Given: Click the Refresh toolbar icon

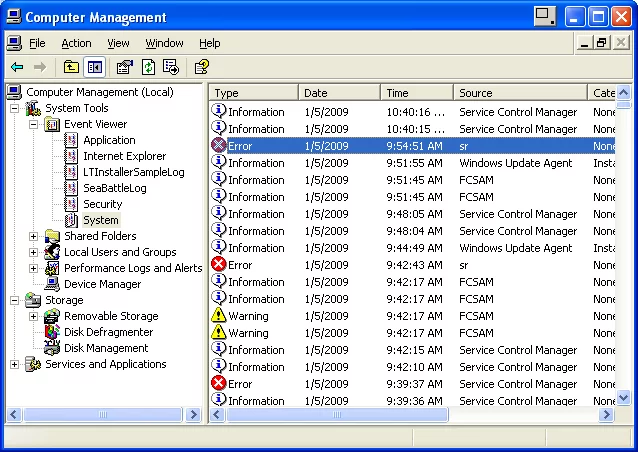Looking at the screenshot, I should point(148,67).
